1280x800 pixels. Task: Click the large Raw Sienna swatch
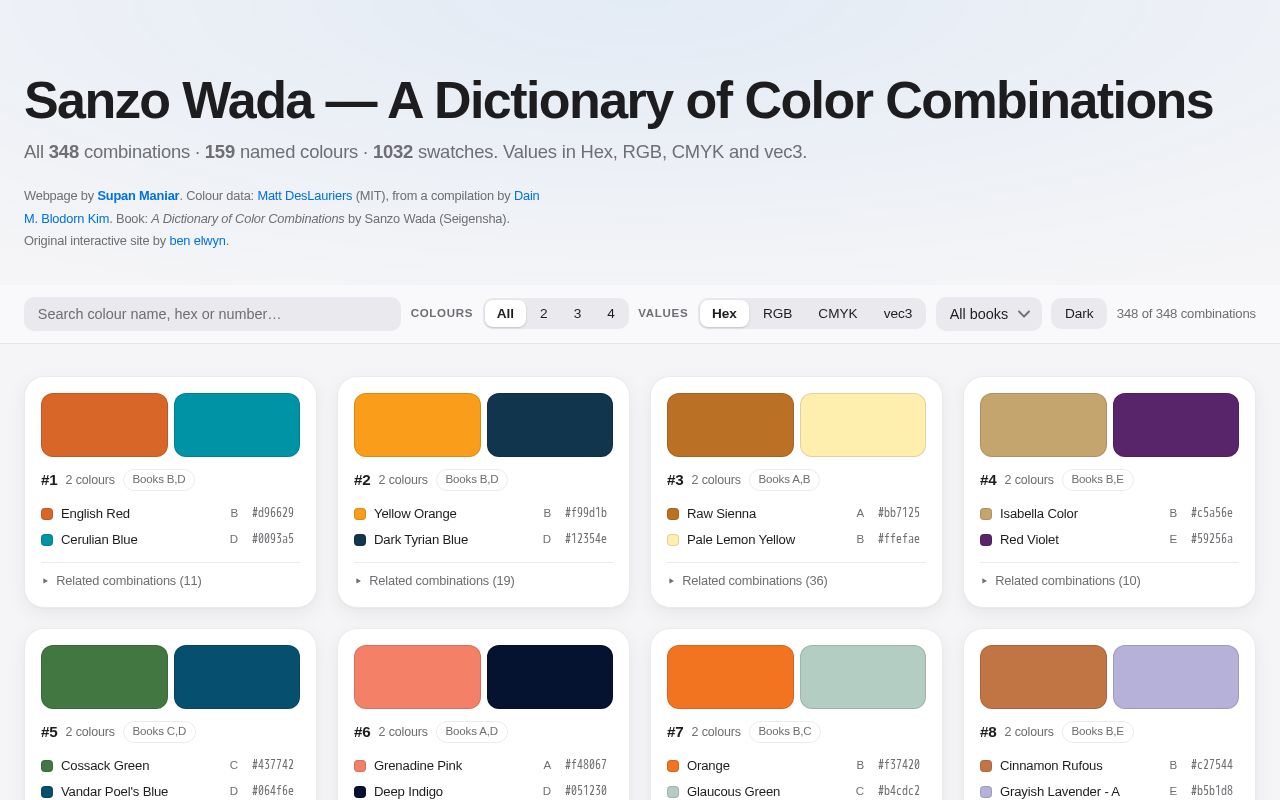pos(730,425)
